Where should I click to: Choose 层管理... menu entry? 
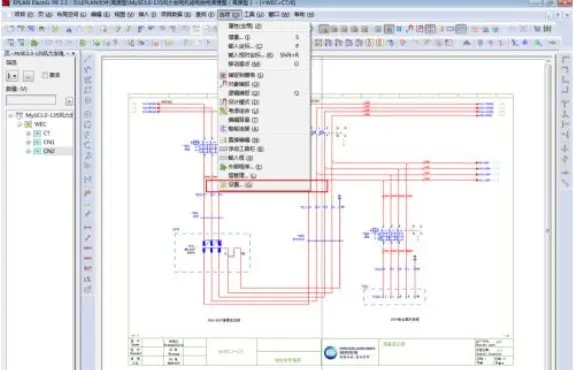click(x=265, y=175)
